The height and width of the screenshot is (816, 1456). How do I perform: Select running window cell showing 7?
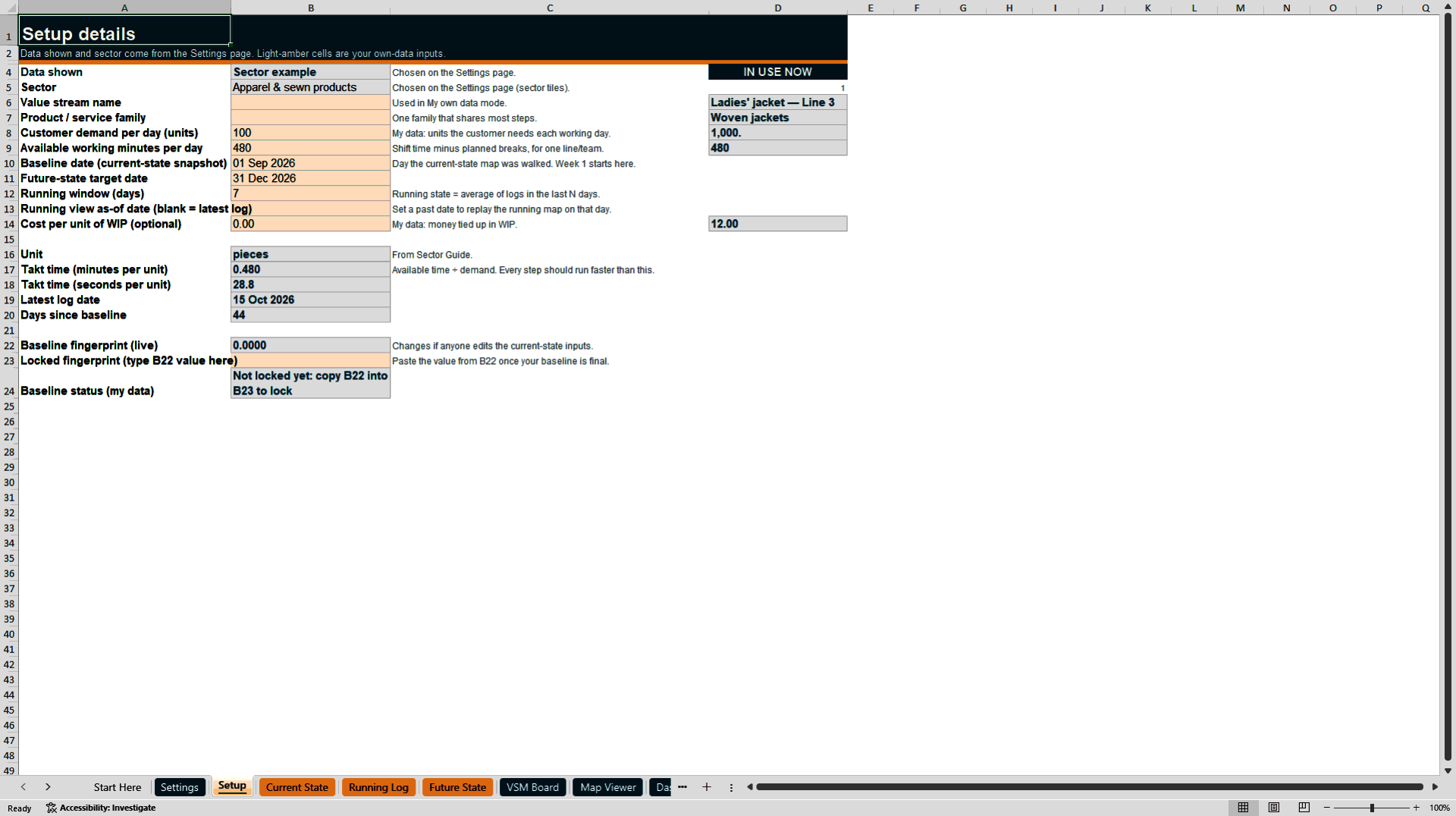click(x=310, y=193)
